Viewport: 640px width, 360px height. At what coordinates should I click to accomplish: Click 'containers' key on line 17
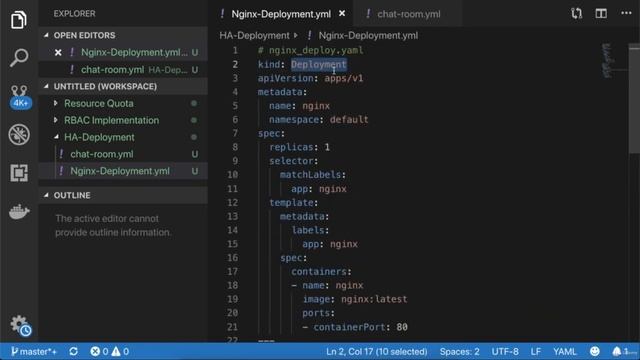click(318, 271)
